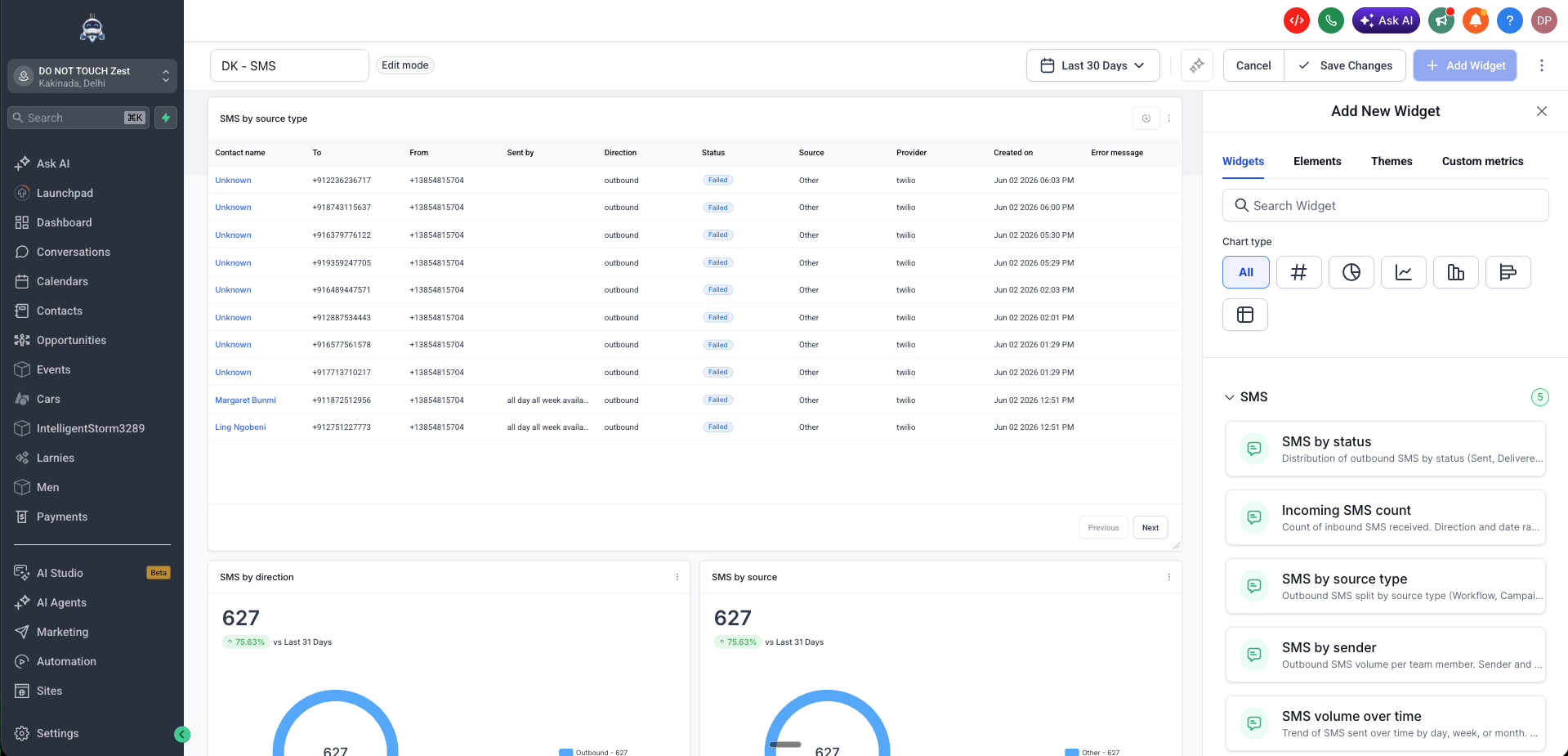This screenshot has height=756, width=1568.
Task: Collapse the sidebar with green arrow toggle
Action: tap(182, 734)
